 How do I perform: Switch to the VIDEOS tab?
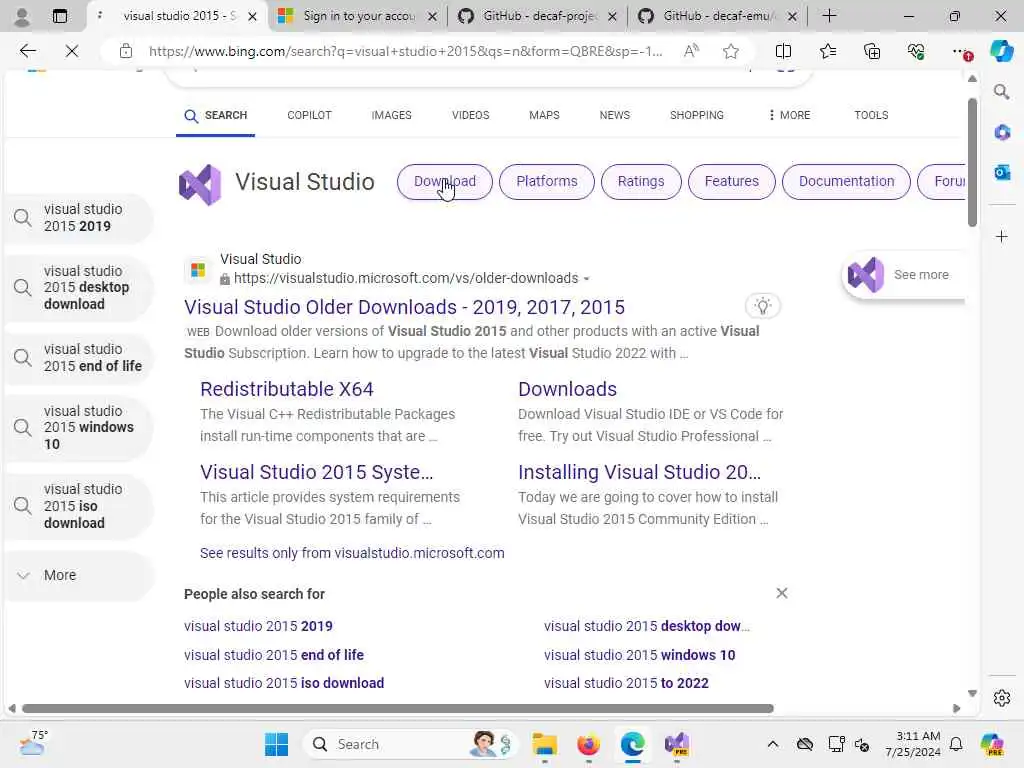[470, 115]
